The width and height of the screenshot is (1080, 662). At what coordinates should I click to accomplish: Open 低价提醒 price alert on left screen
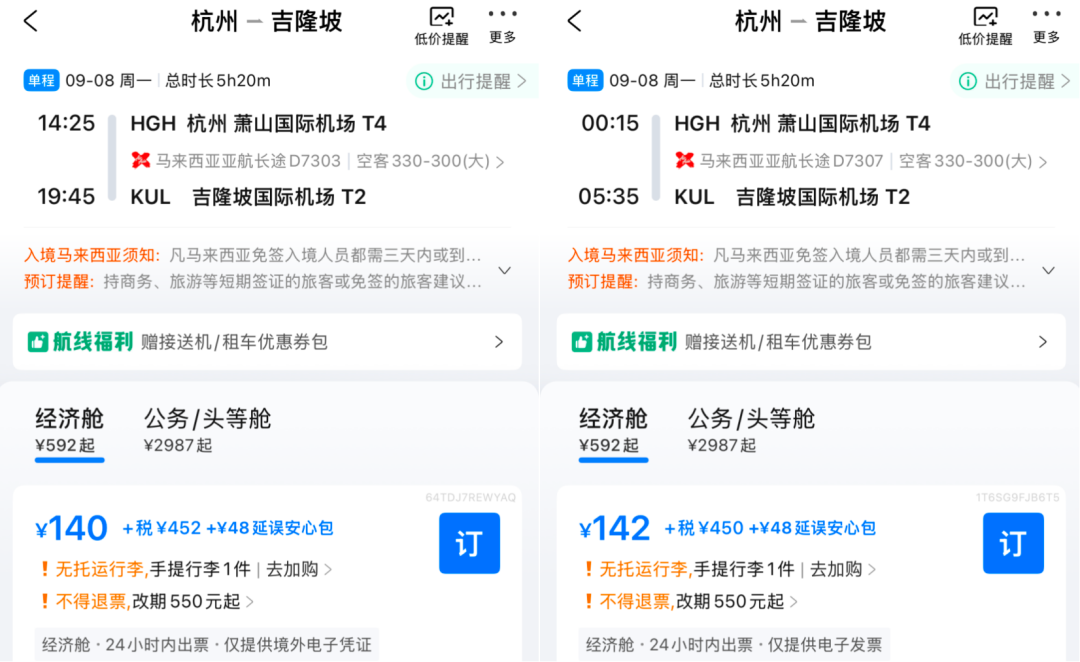441,27
